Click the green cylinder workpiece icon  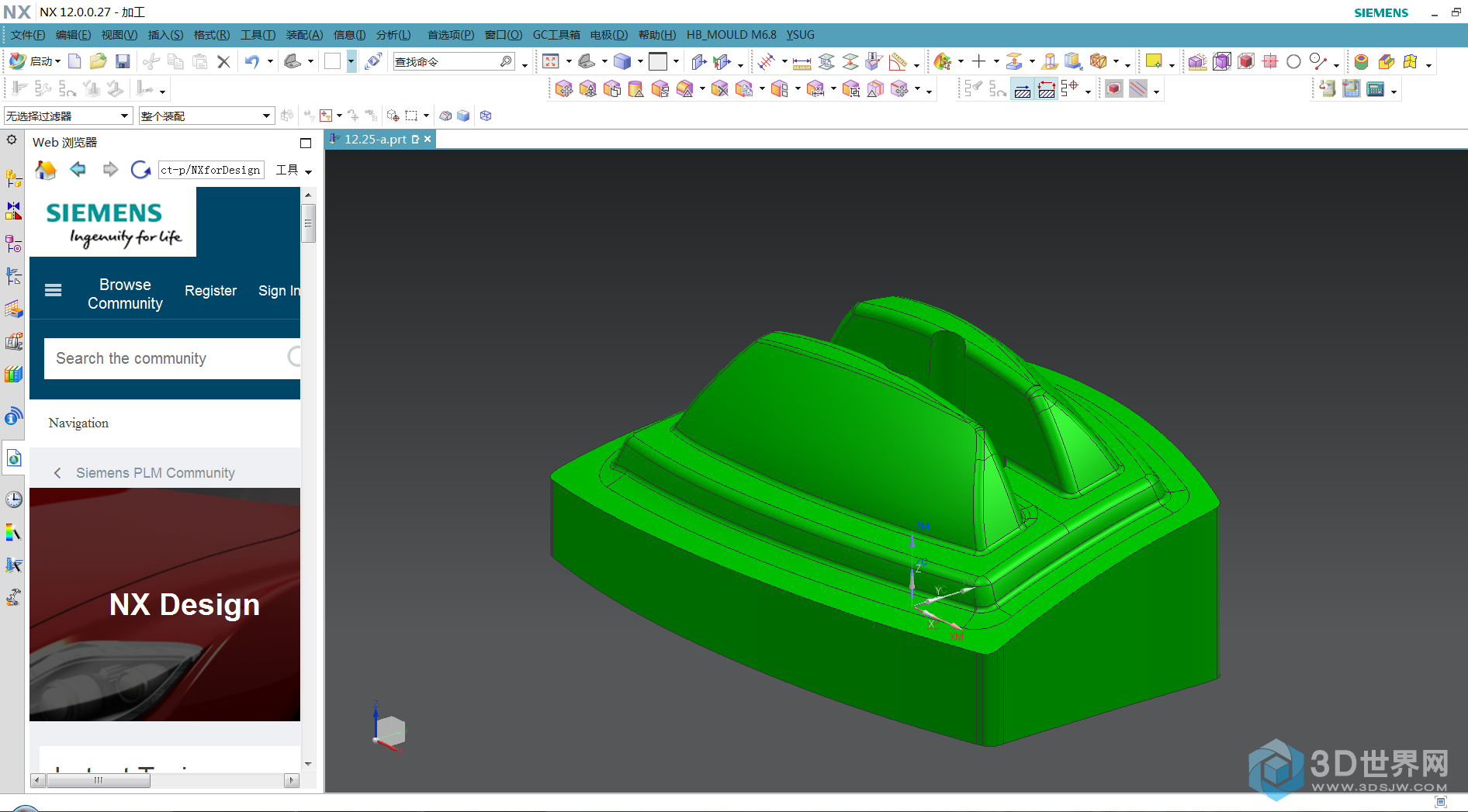(1361, 61)
